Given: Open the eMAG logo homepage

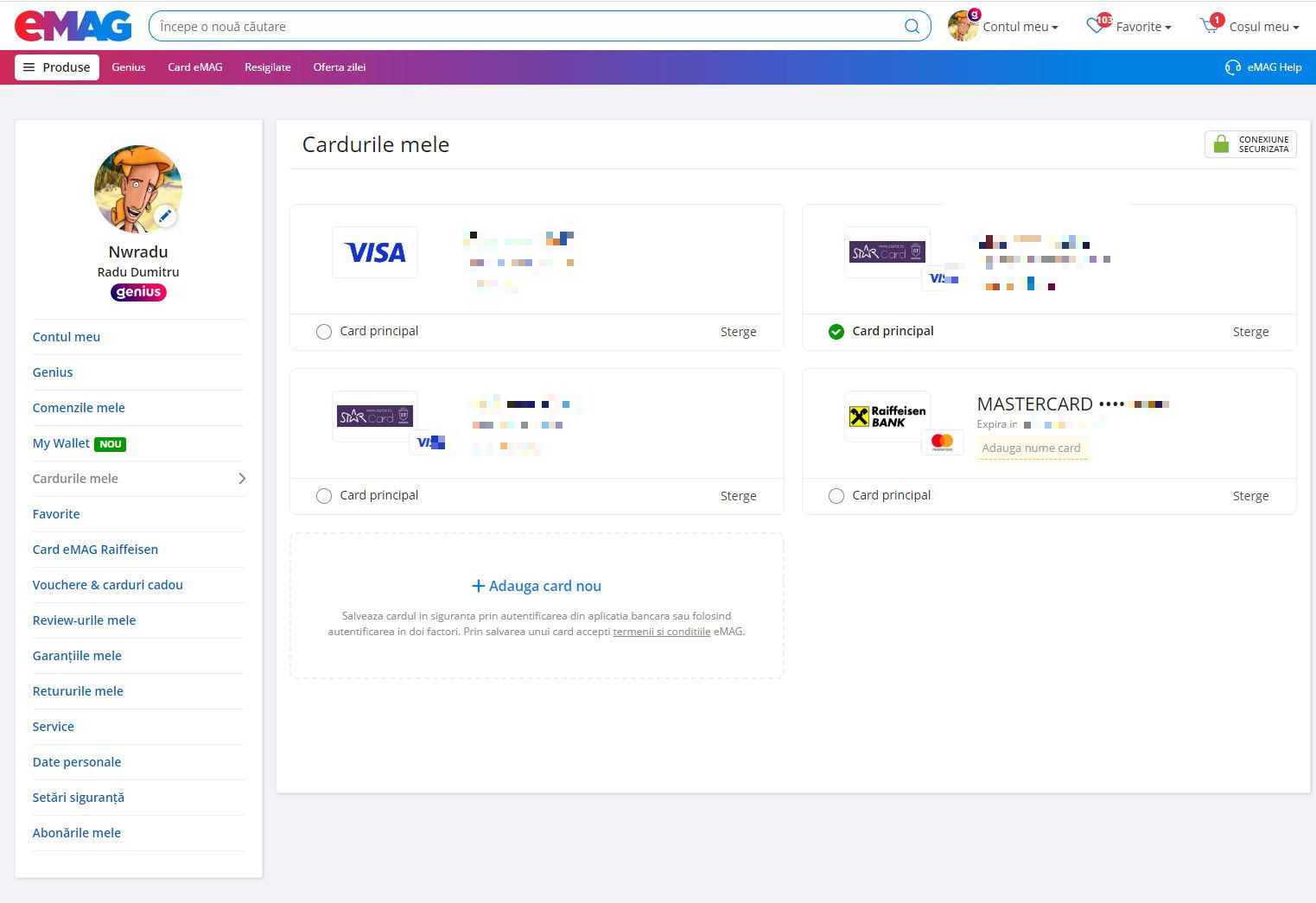Looking at the screenshot, I should pyautogui.click(x=73, y=26).
